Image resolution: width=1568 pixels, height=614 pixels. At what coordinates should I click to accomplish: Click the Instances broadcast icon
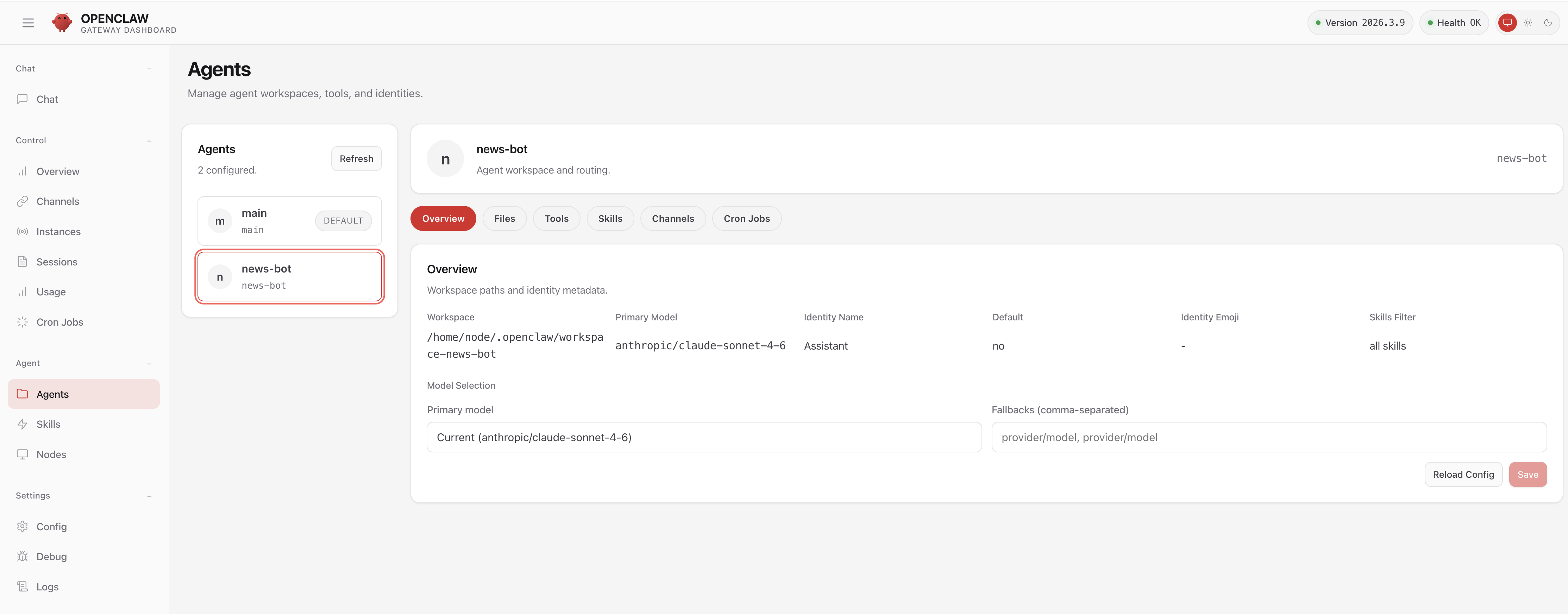click(23, 232)
